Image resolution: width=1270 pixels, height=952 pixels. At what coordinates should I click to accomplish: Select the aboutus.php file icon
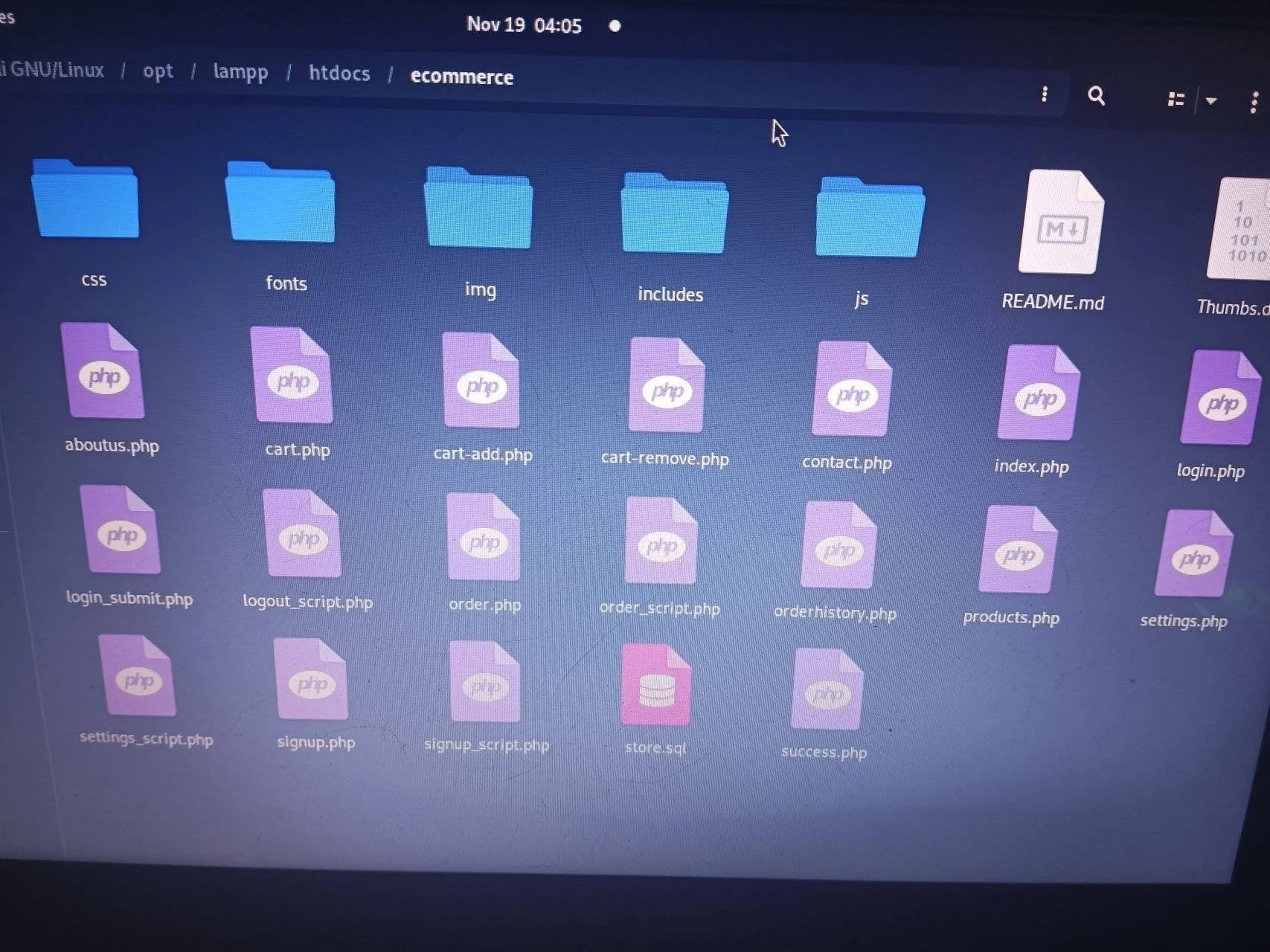point(103,370)
